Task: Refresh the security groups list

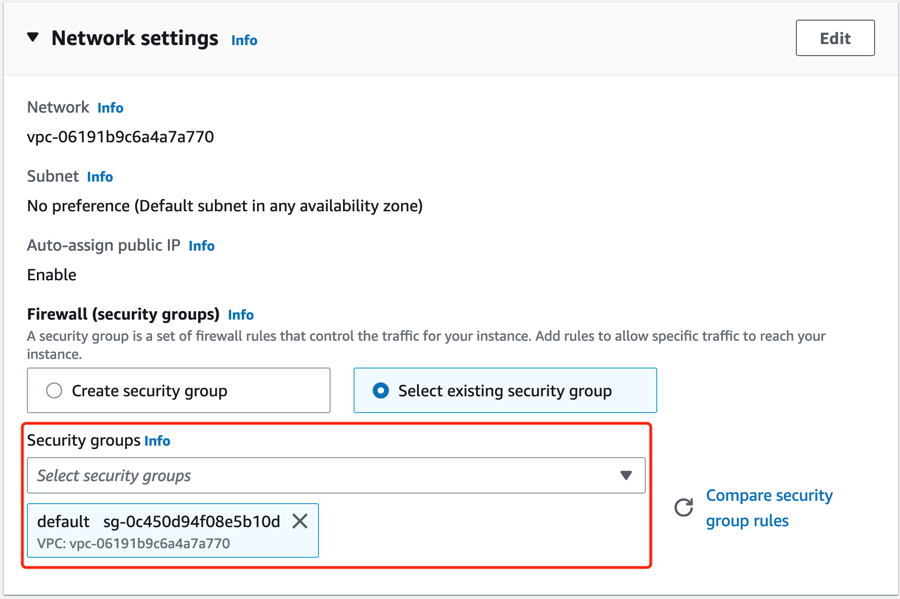Action: tap(684, 508)
